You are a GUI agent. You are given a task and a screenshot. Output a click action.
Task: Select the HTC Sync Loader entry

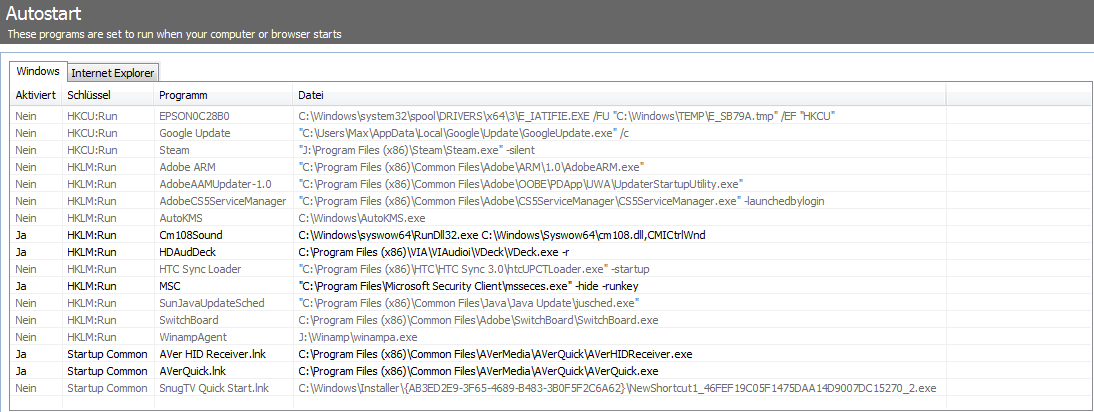[200, 269]
